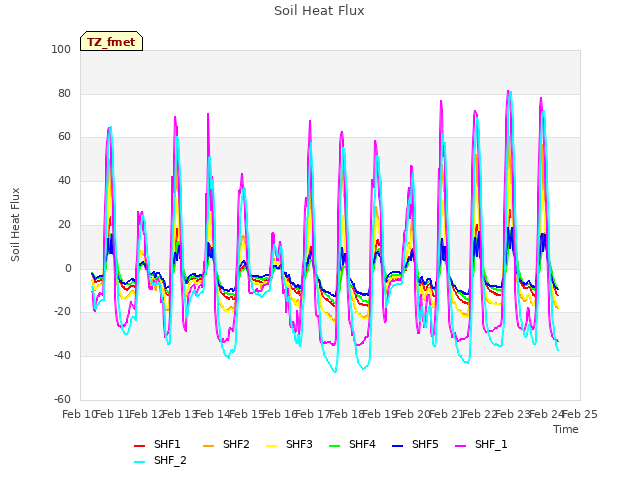The height and width of the screenshot is (480, 640).
Task: Click the SHF3 legend entry
Action: coord(289,444)
